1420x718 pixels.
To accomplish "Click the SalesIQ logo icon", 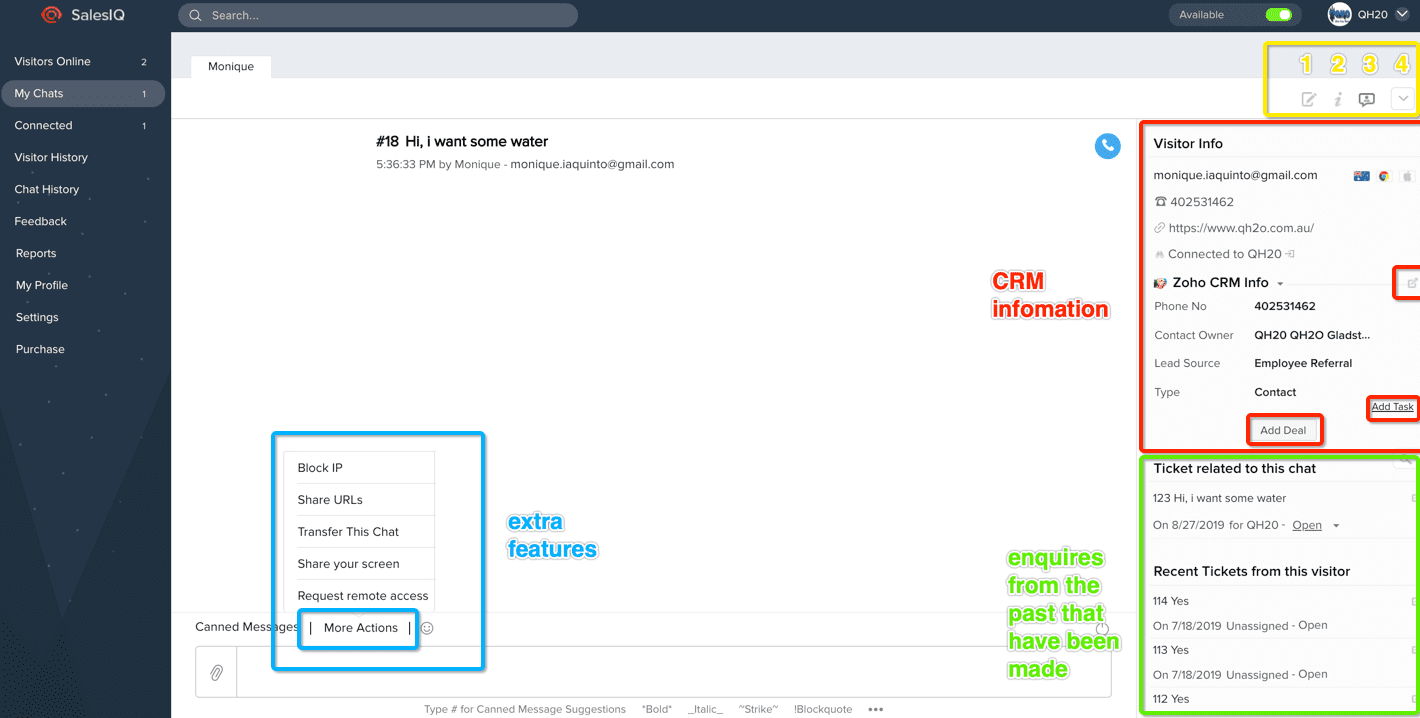I will [x=51, y=15].
